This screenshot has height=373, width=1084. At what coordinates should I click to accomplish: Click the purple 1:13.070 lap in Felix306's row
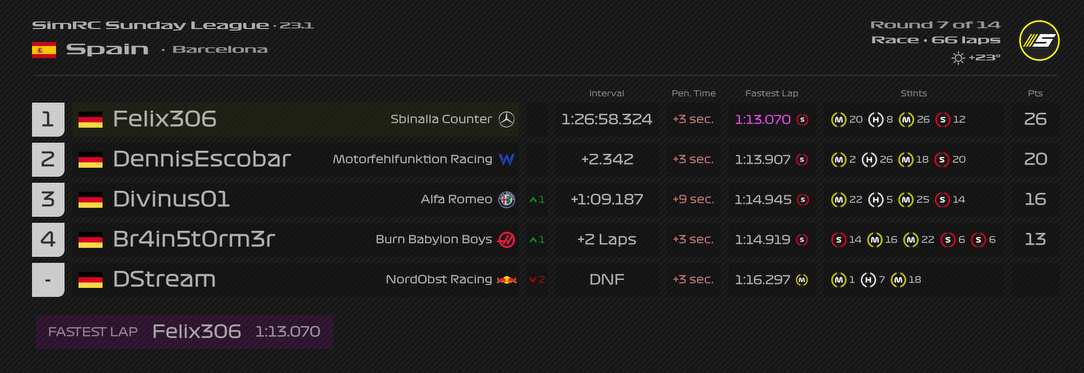coord(763,119)
